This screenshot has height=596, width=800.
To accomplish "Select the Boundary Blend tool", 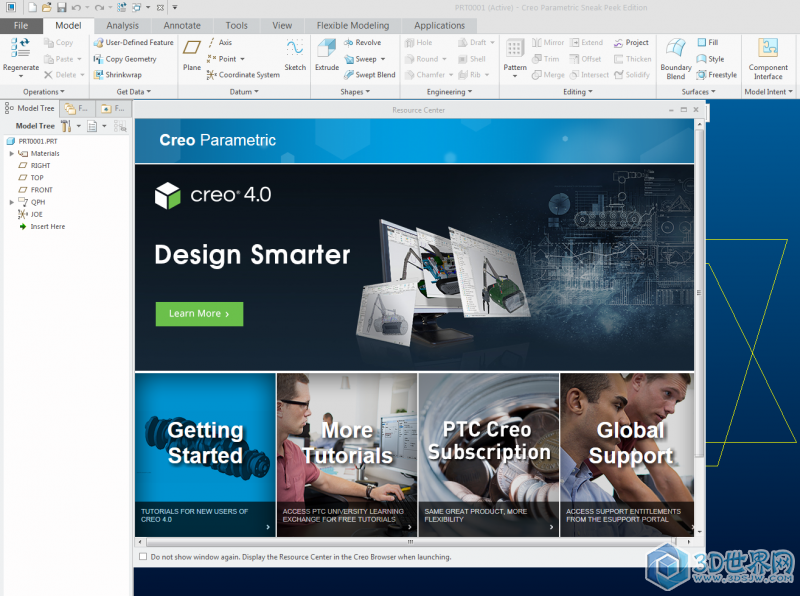I will click(x=676, y=59).
